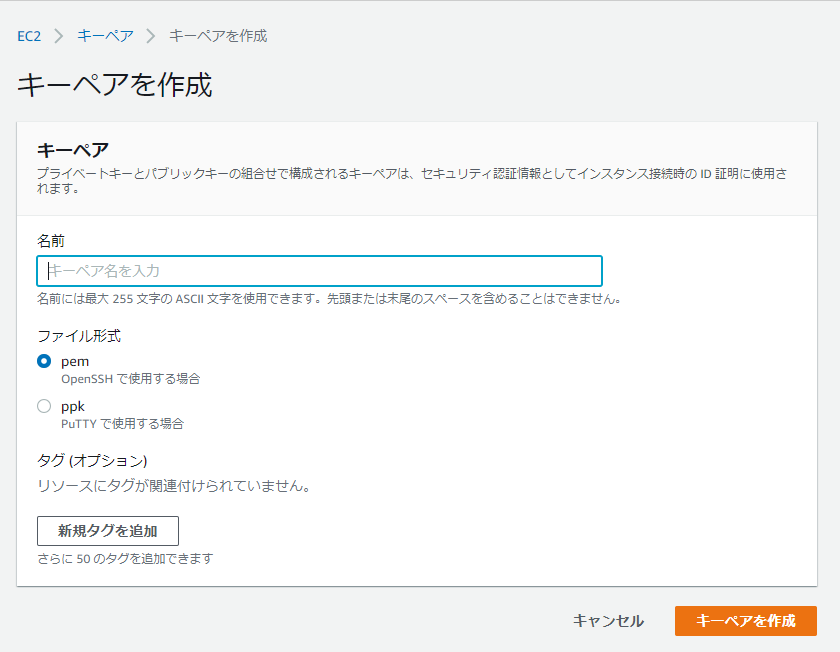The height and width of the screenshot is (652, 840).
Task: Click キャンセル to cancel key pair creation
Action: click(x=607, y=620)
